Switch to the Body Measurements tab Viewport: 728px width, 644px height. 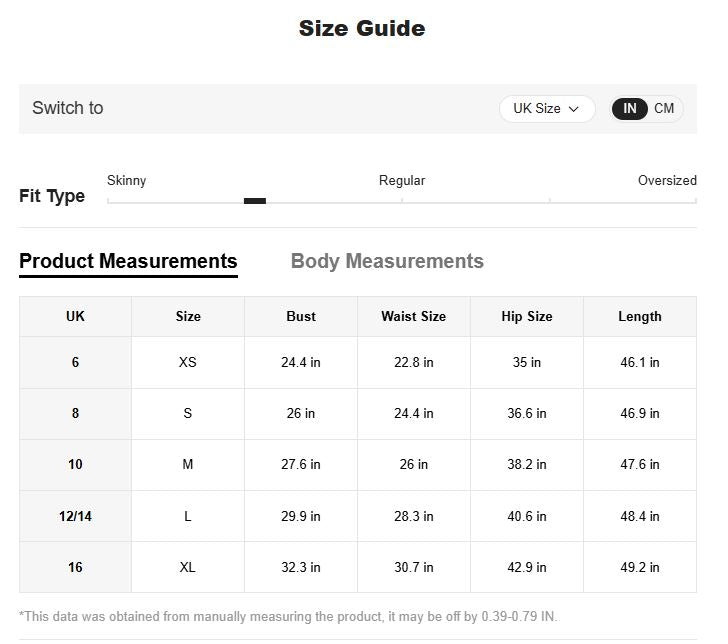(x=387, y=262)
